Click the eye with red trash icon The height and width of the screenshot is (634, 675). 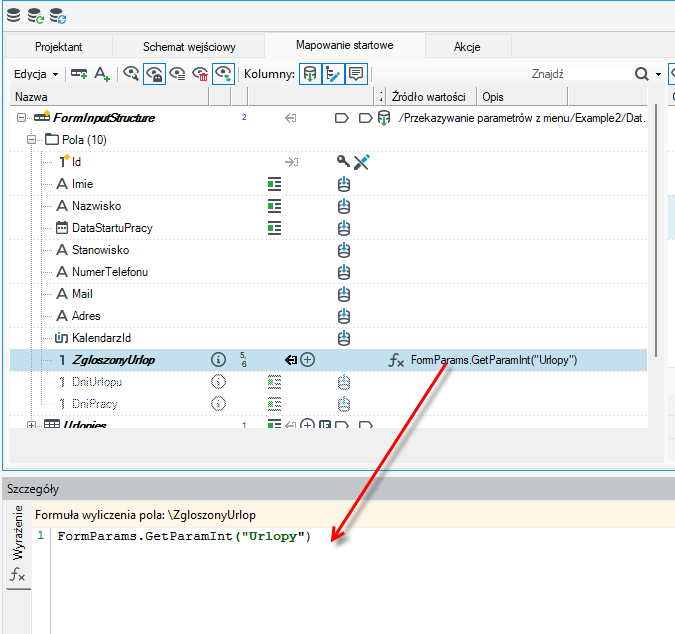tap(200, 74)
